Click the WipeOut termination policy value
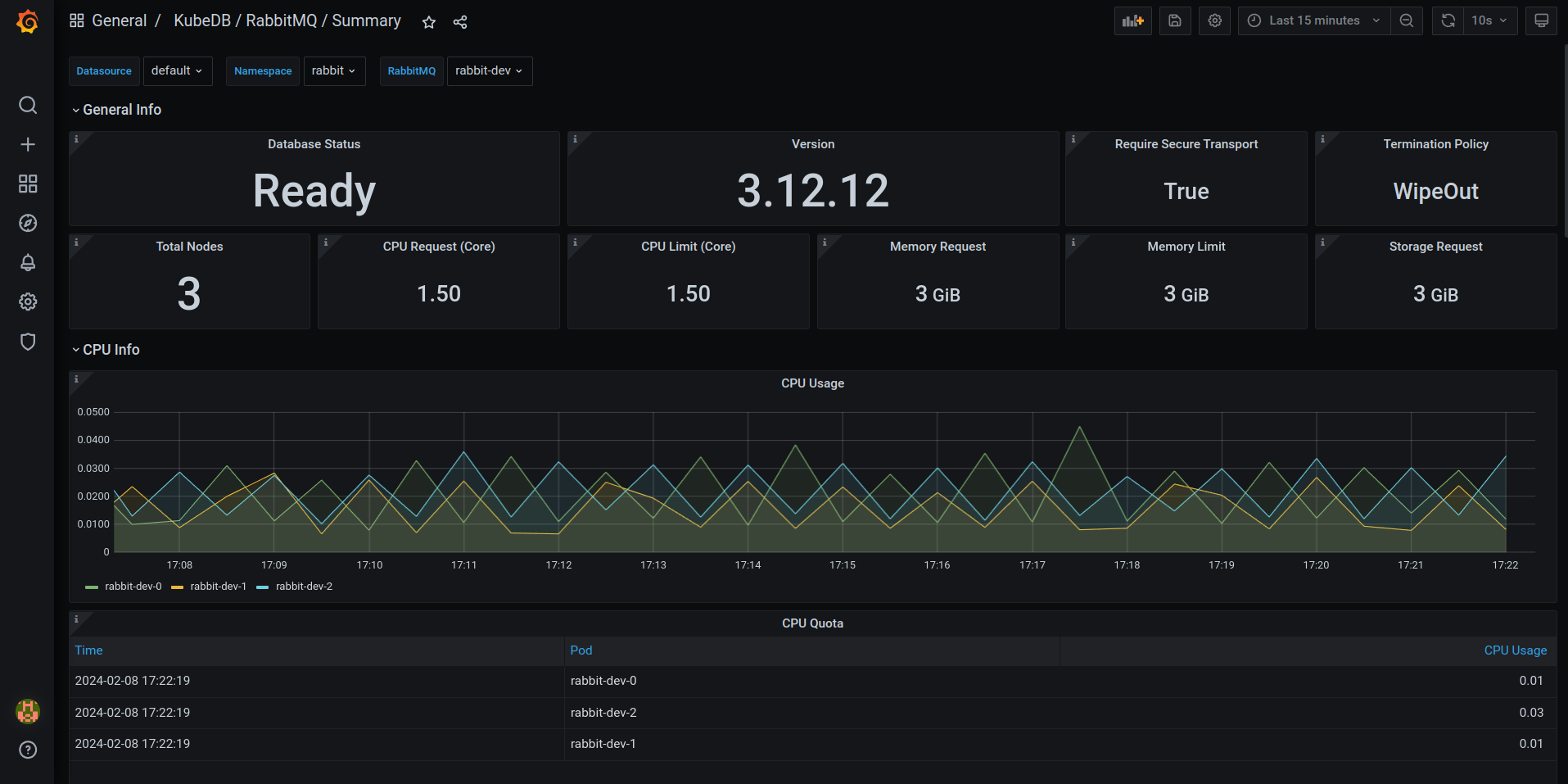This screenshot has width=1568, height=784. 1436,192
